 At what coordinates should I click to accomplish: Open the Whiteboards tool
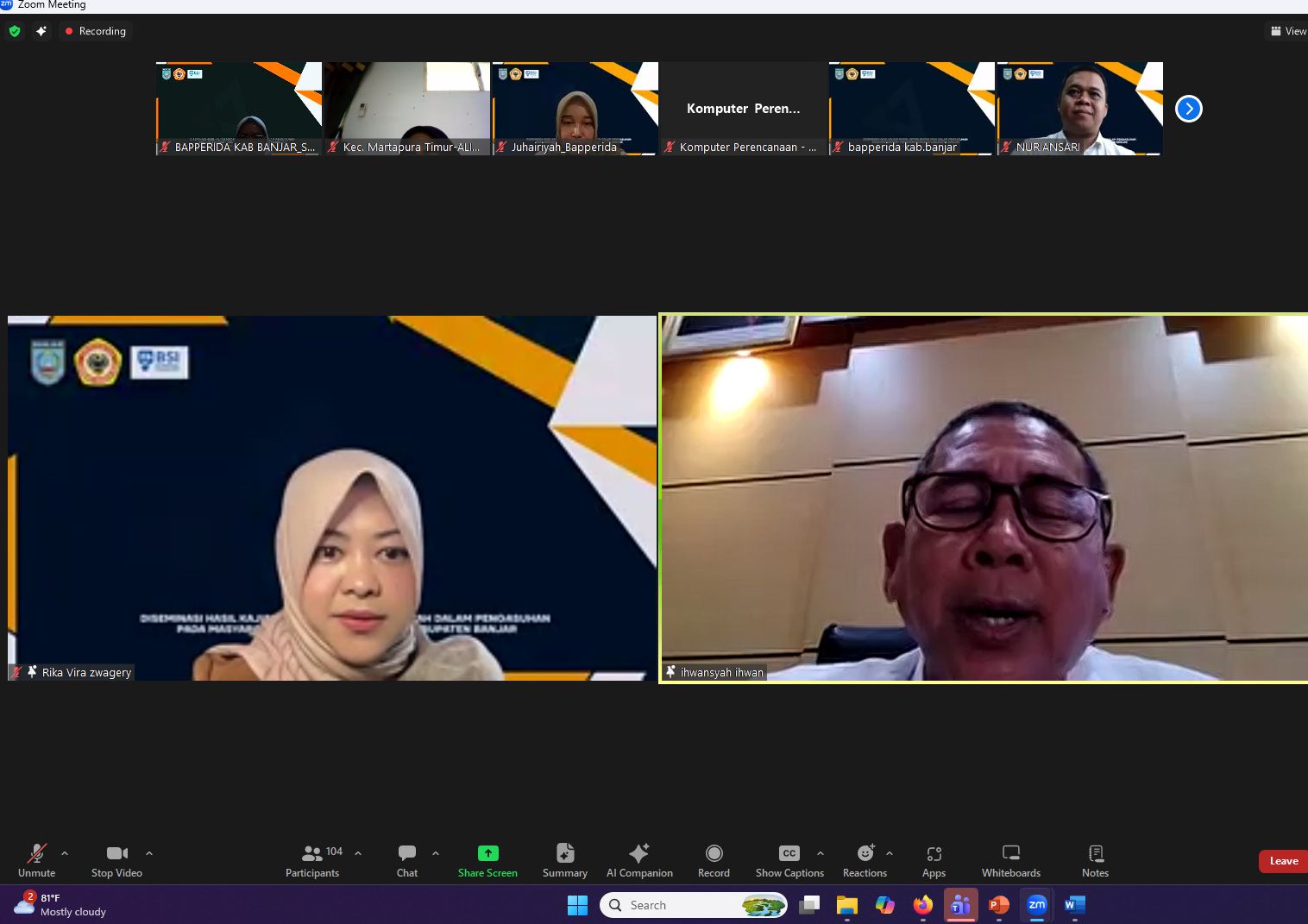[x=1010, y=860]
